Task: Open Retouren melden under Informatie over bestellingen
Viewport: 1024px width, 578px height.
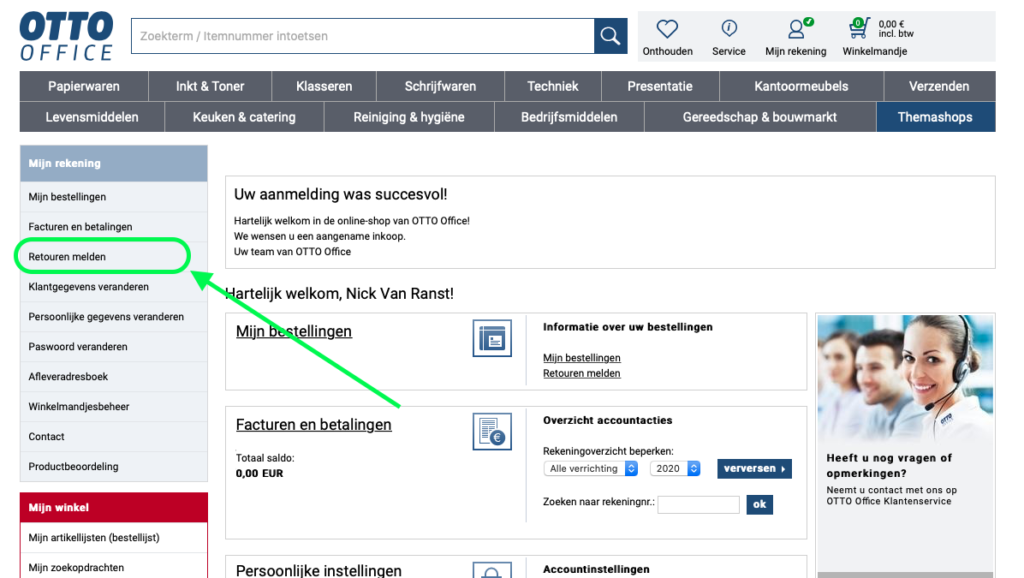Action: (x=582, y=374)
